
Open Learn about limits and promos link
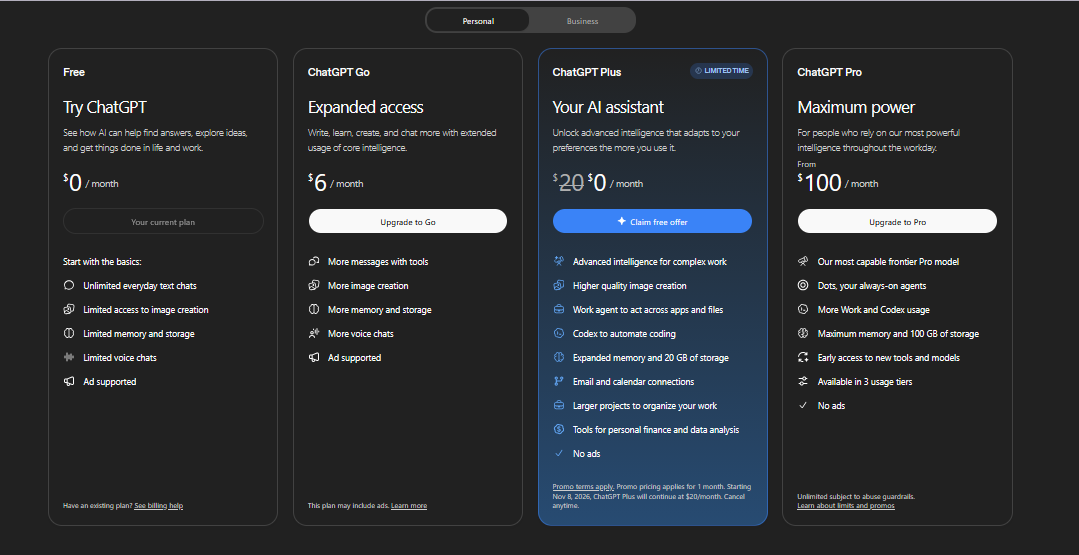pyautogui.click(x=846, y=505)
